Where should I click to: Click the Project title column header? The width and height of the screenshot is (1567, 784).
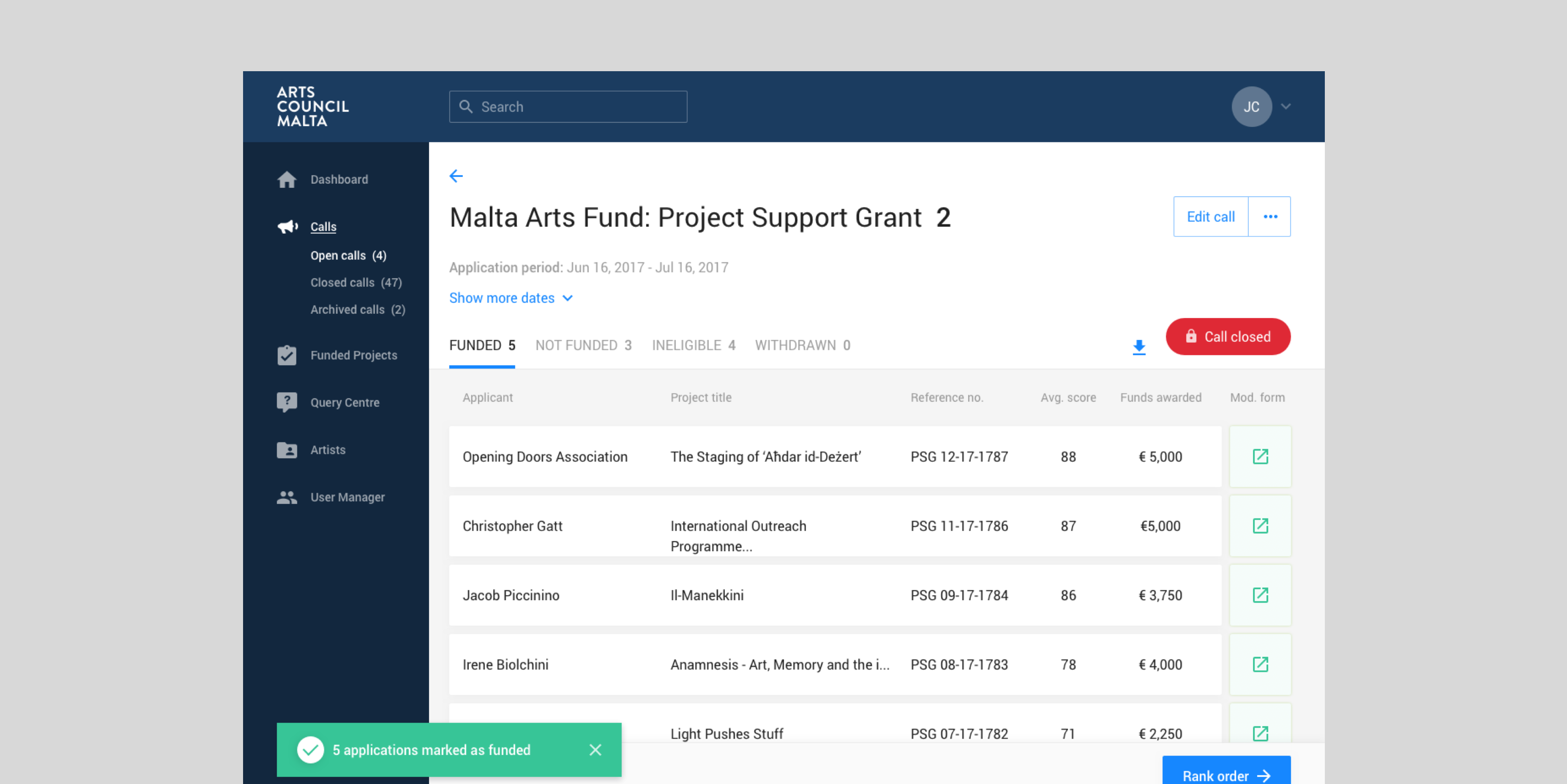click(x=701, y=398)
